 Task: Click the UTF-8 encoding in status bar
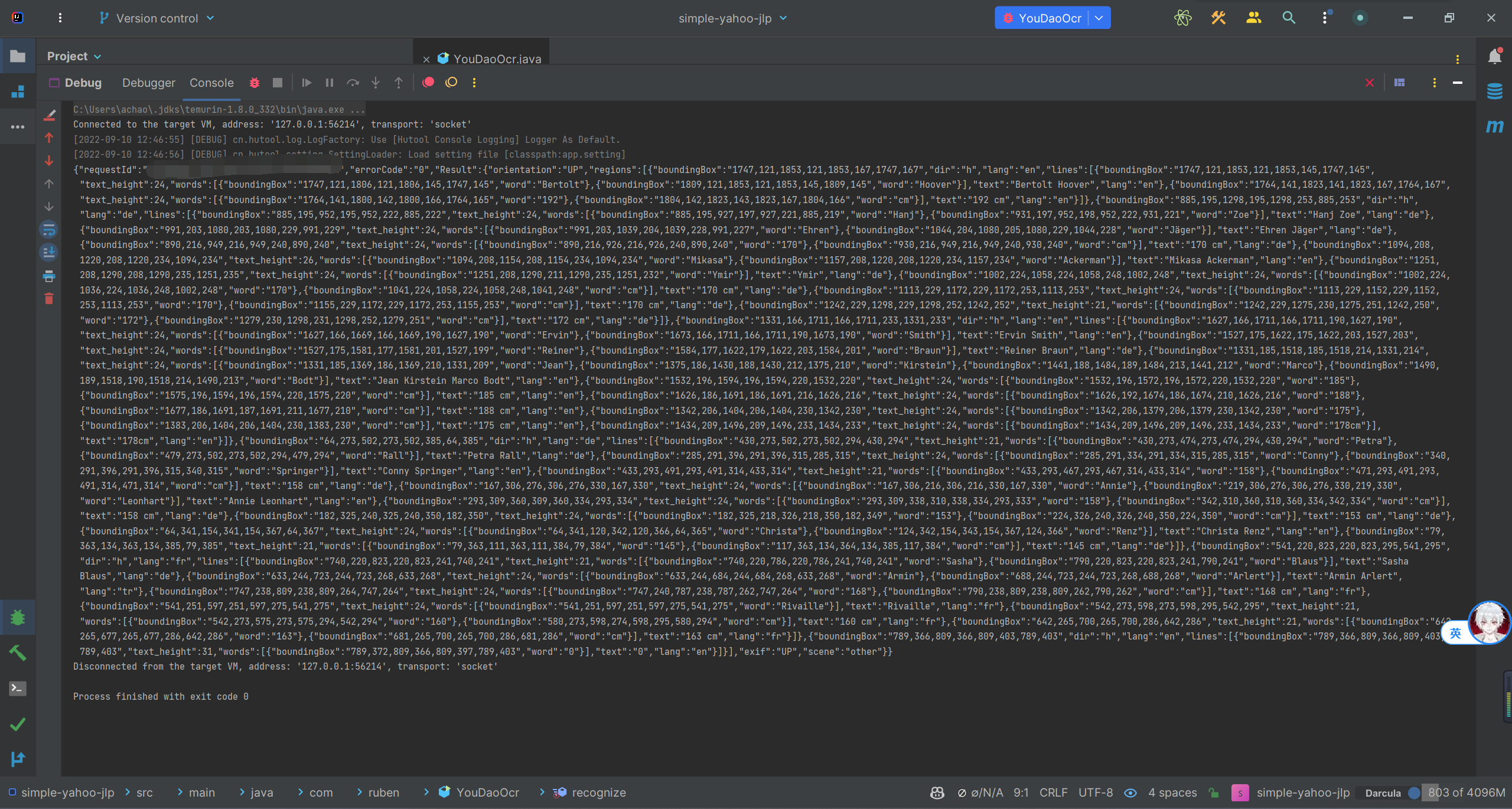coord(1095,792)
